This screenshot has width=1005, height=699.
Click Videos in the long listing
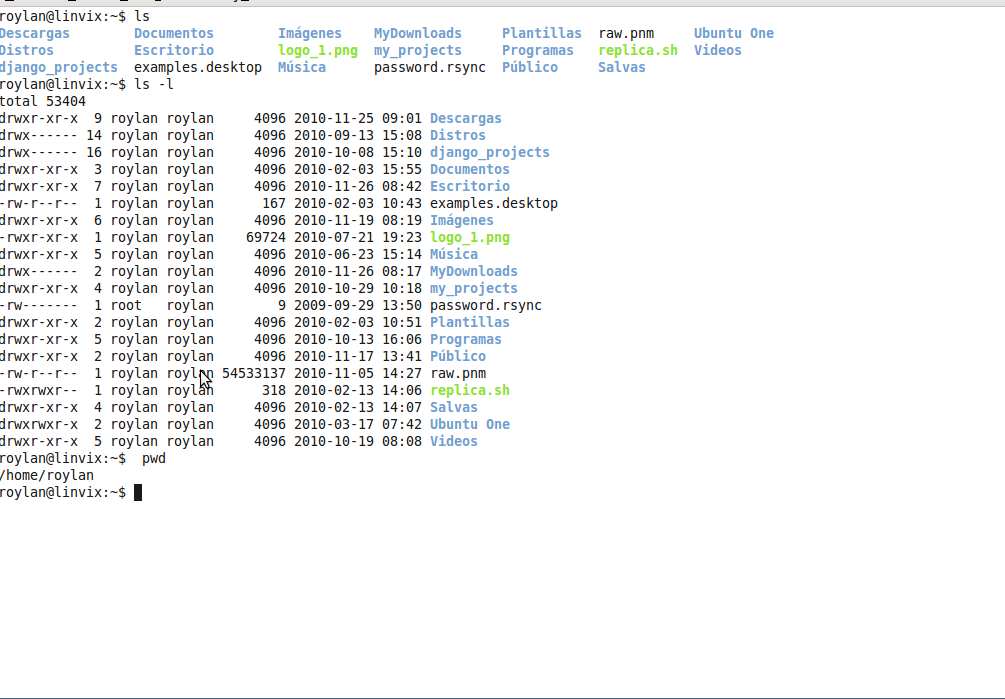(x=453, y=441)
